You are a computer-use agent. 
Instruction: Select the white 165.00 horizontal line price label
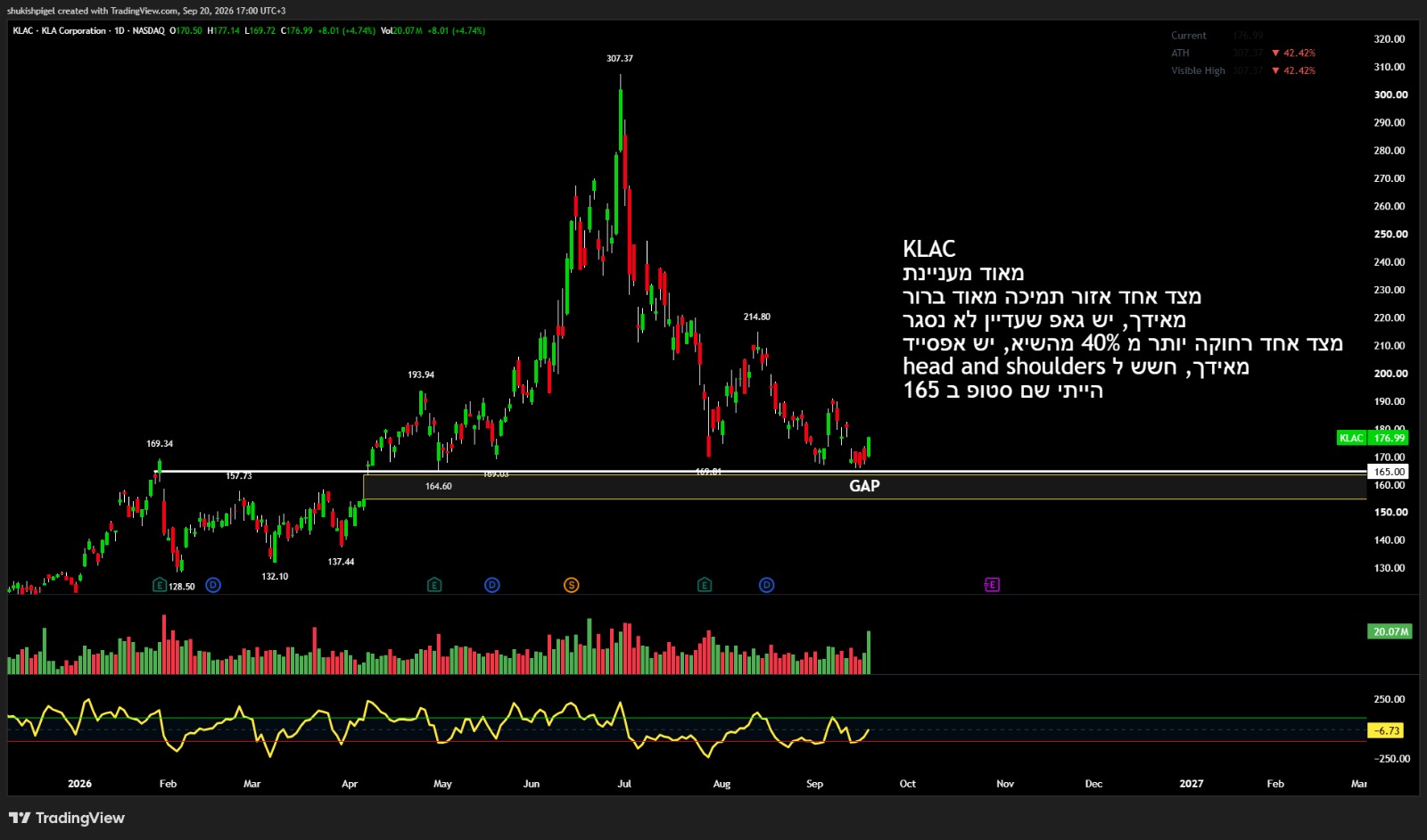pos(1389,472)
